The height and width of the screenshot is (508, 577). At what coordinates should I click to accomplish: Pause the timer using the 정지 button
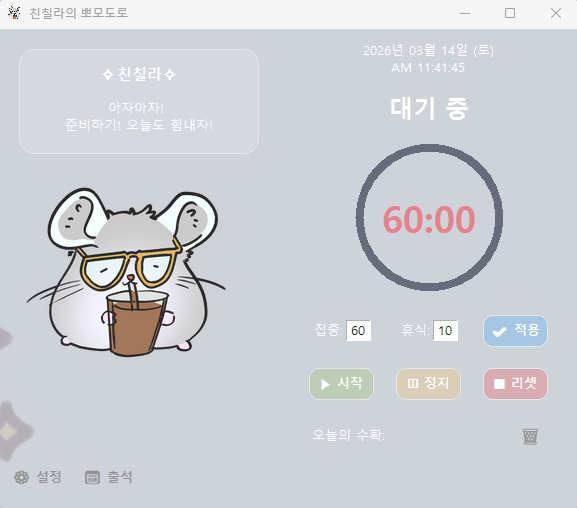(428, 384)
